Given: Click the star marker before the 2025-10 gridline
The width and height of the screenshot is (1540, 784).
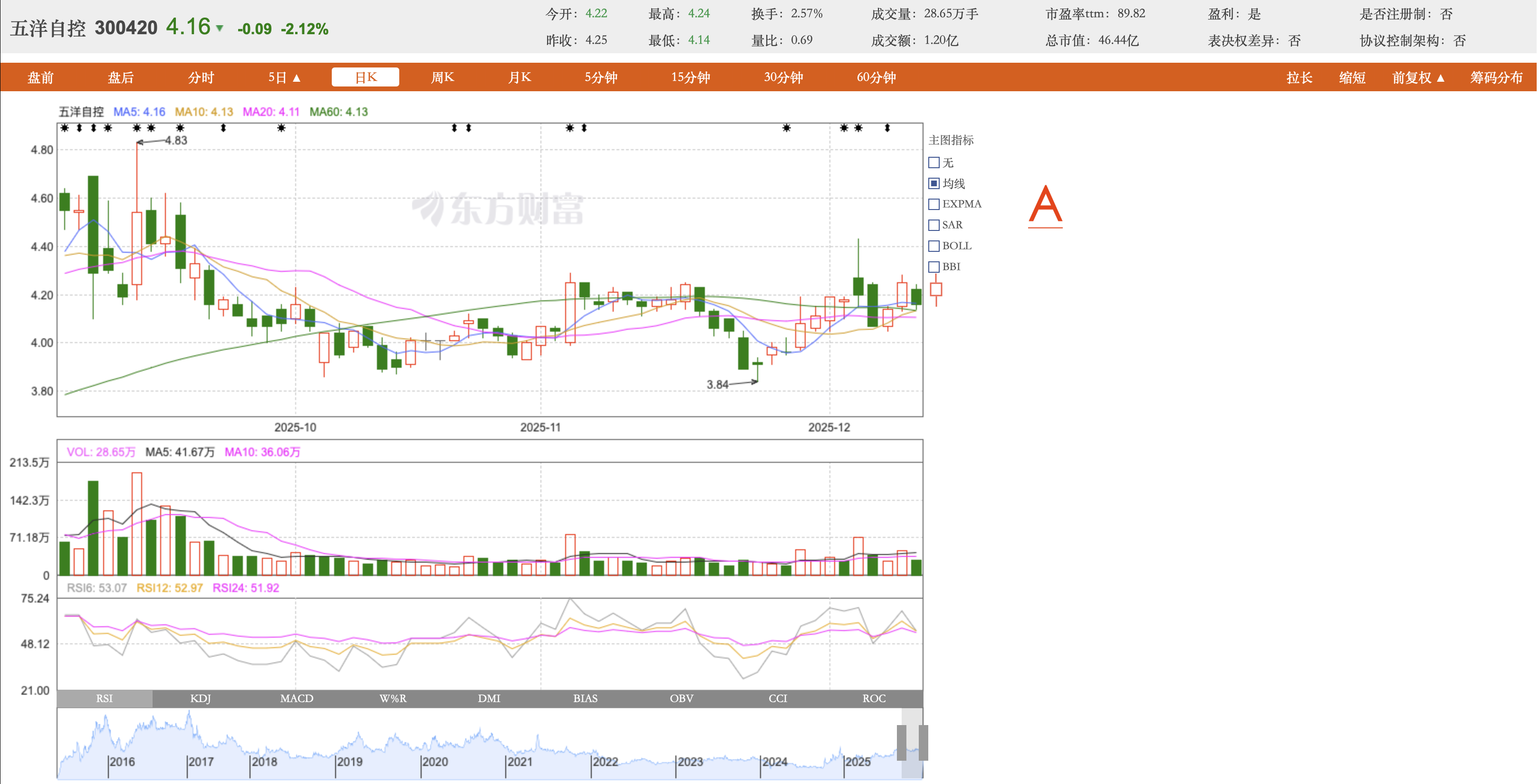Looking at the screenshot, I should pos(281,128).
